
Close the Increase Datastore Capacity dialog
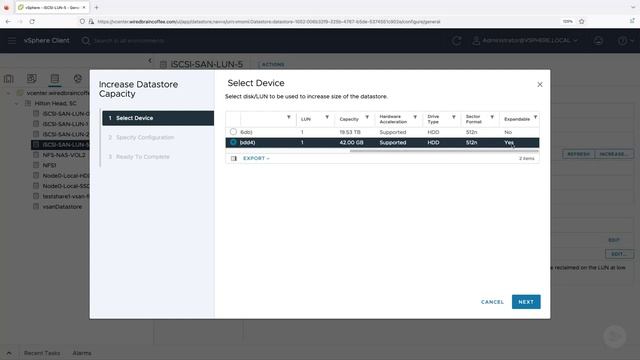tap(540, 84)
